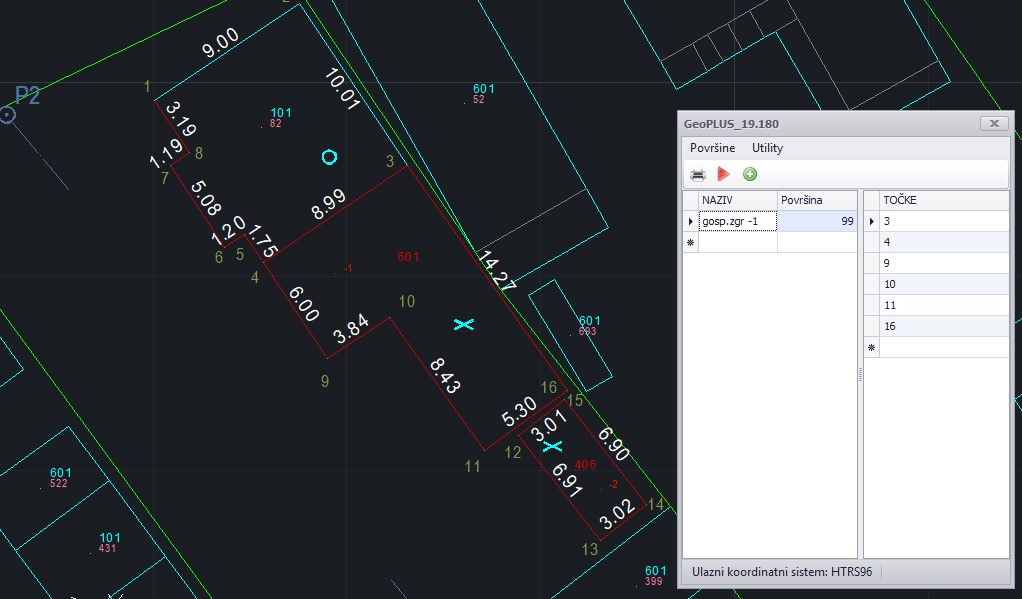Click point number 13 in drawing
The height and width of the screenshot is (599, 1022).
(590, 549)
